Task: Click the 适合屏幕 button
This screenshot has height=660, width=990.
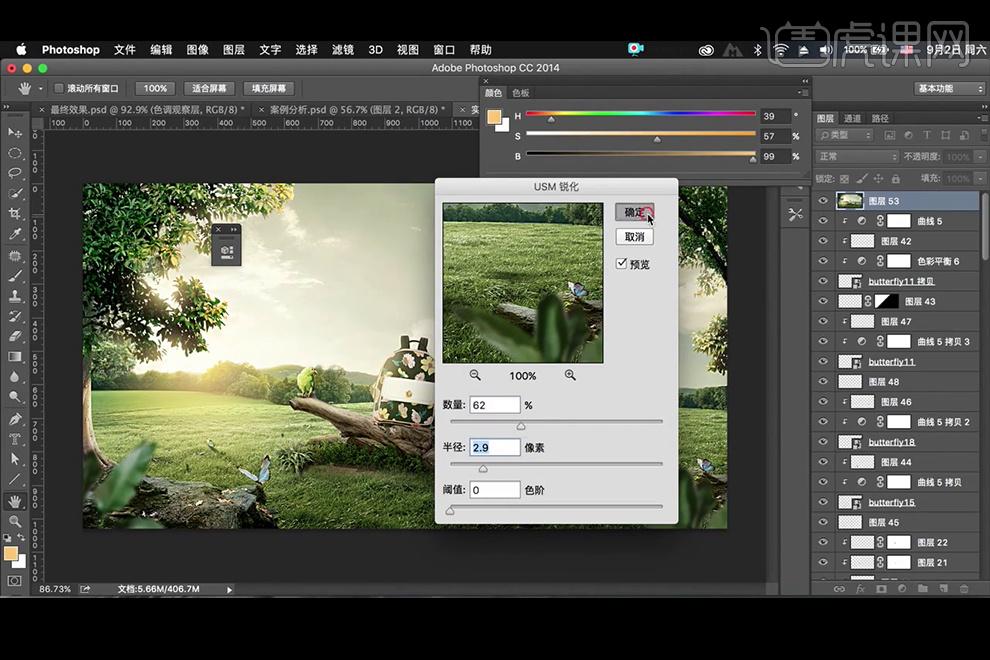Action: click(209, 88)
